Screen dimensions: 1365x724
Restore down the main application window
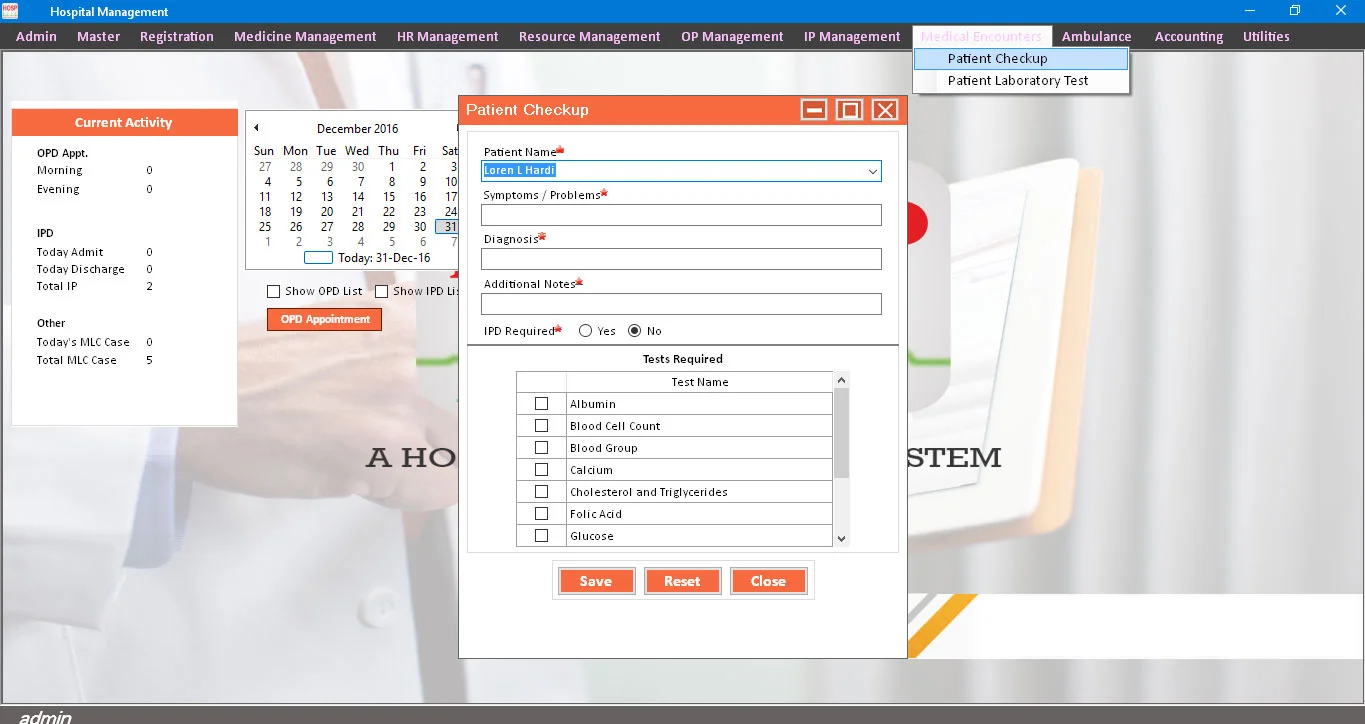1295,11
